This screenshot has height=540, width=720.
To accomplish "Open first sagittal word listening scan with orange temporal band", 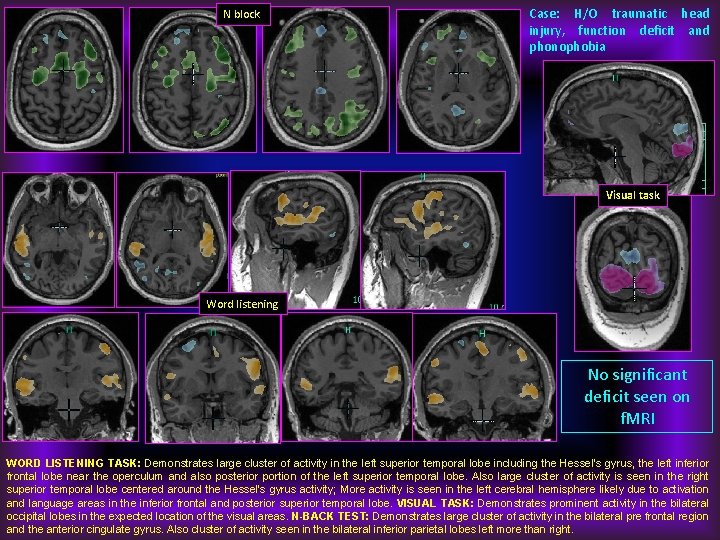I will coord(295,240).
